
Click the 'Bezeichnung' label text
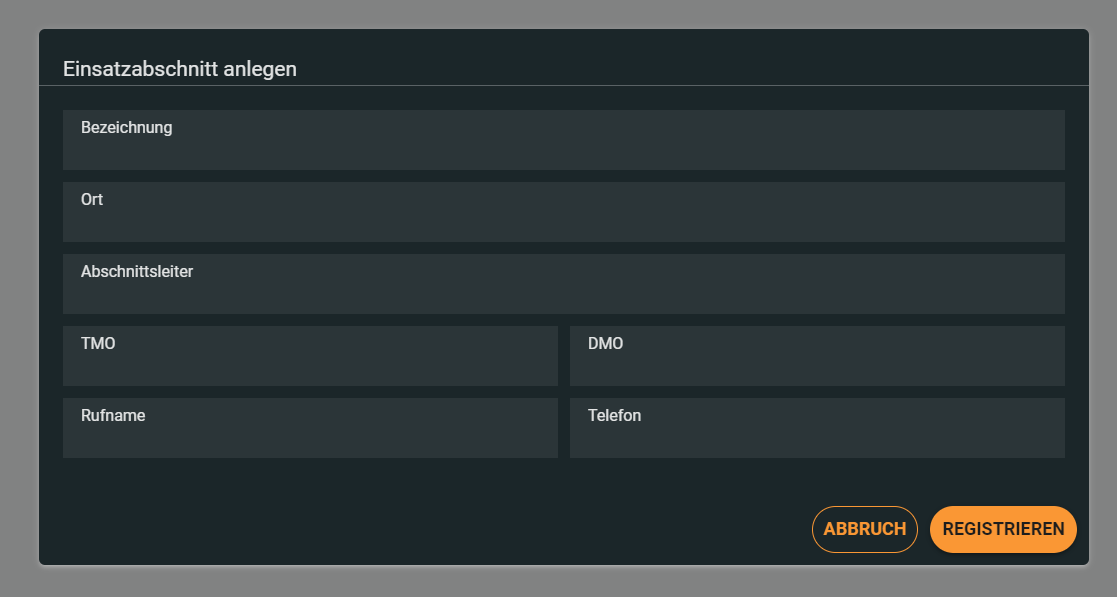click(x=127, y=128)
